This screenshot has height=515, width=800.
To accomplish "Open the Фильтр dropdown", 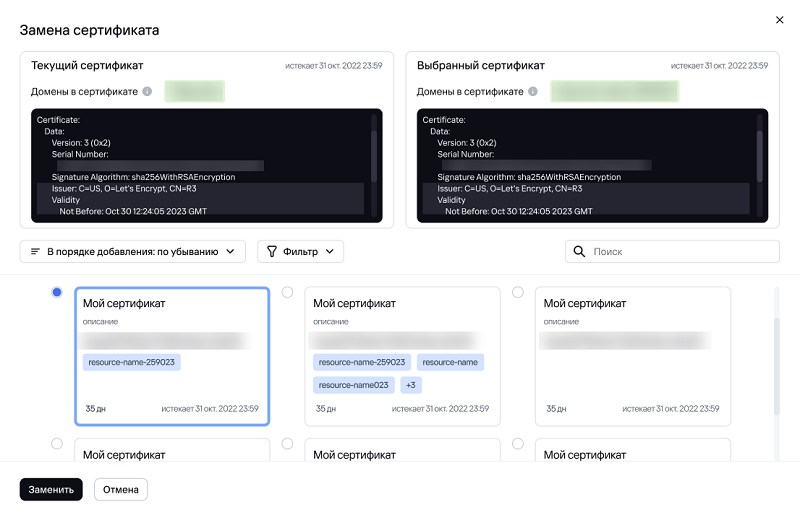I will tap(300, 252).
